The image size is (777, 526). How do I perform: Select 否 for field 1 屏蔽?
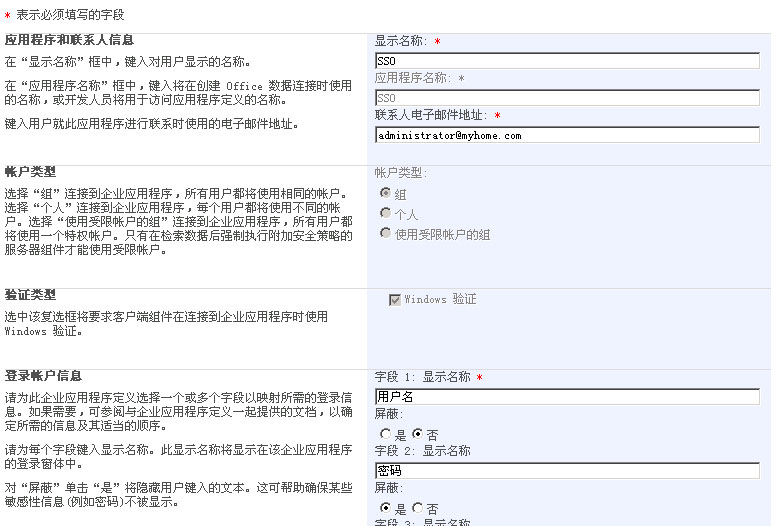418,434
